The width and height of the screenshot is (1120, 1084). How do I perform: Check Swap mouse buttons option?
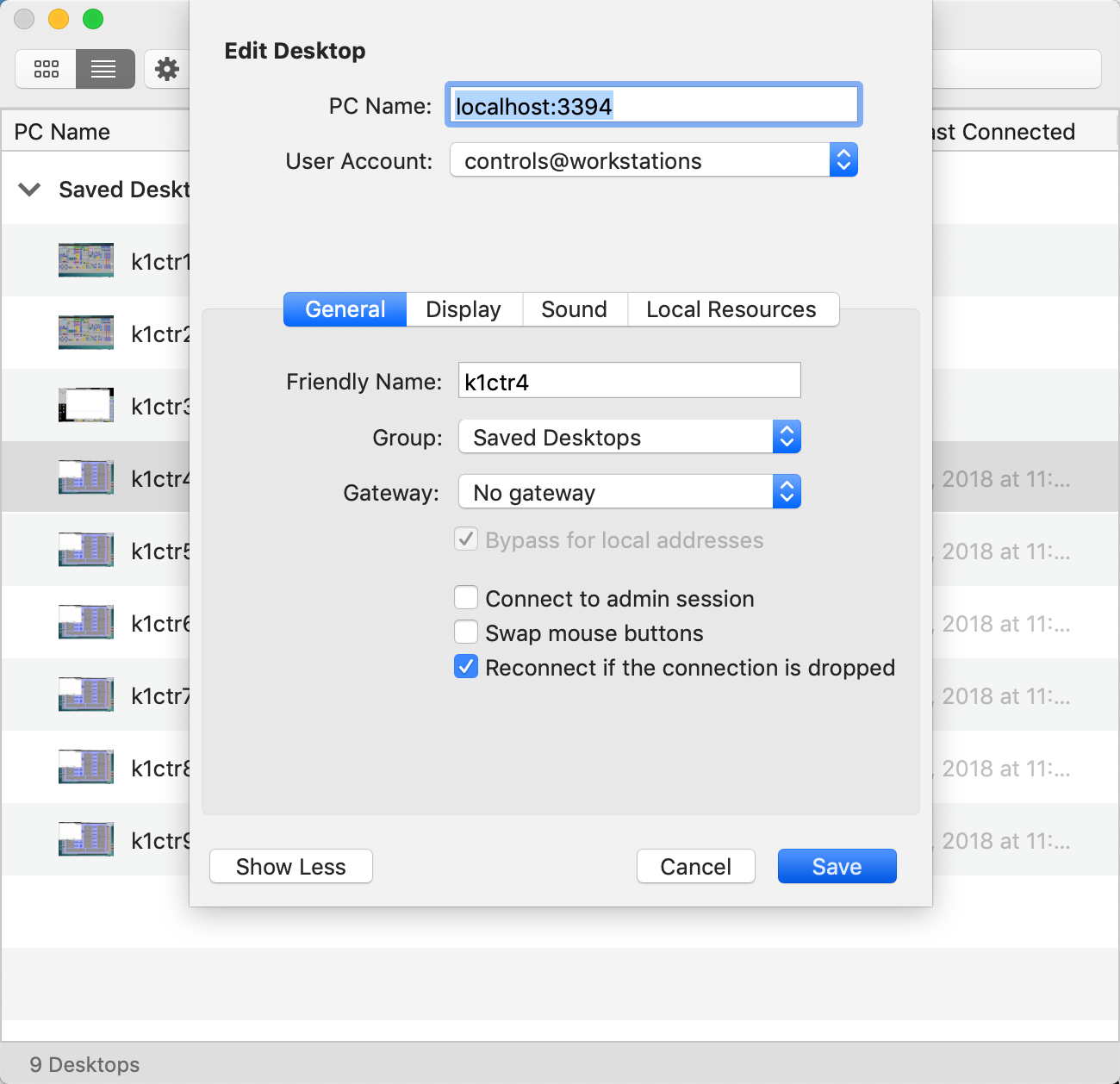466,632
